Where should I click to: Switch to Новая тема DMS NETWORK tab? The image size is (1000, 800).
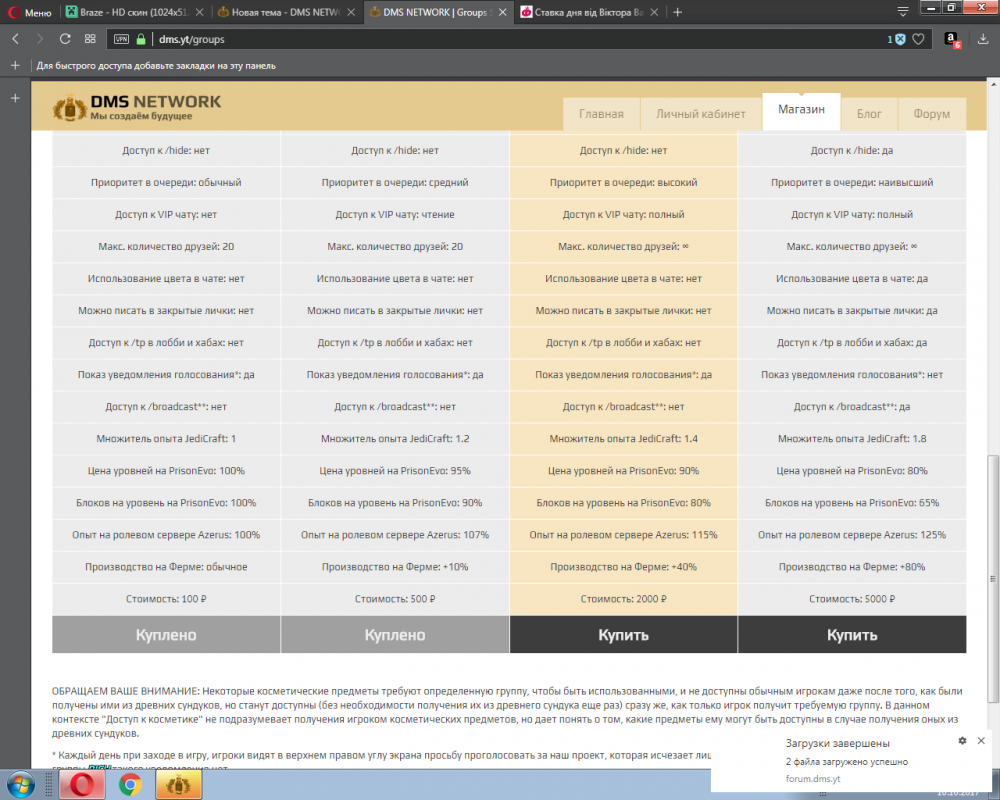(286, 12)
